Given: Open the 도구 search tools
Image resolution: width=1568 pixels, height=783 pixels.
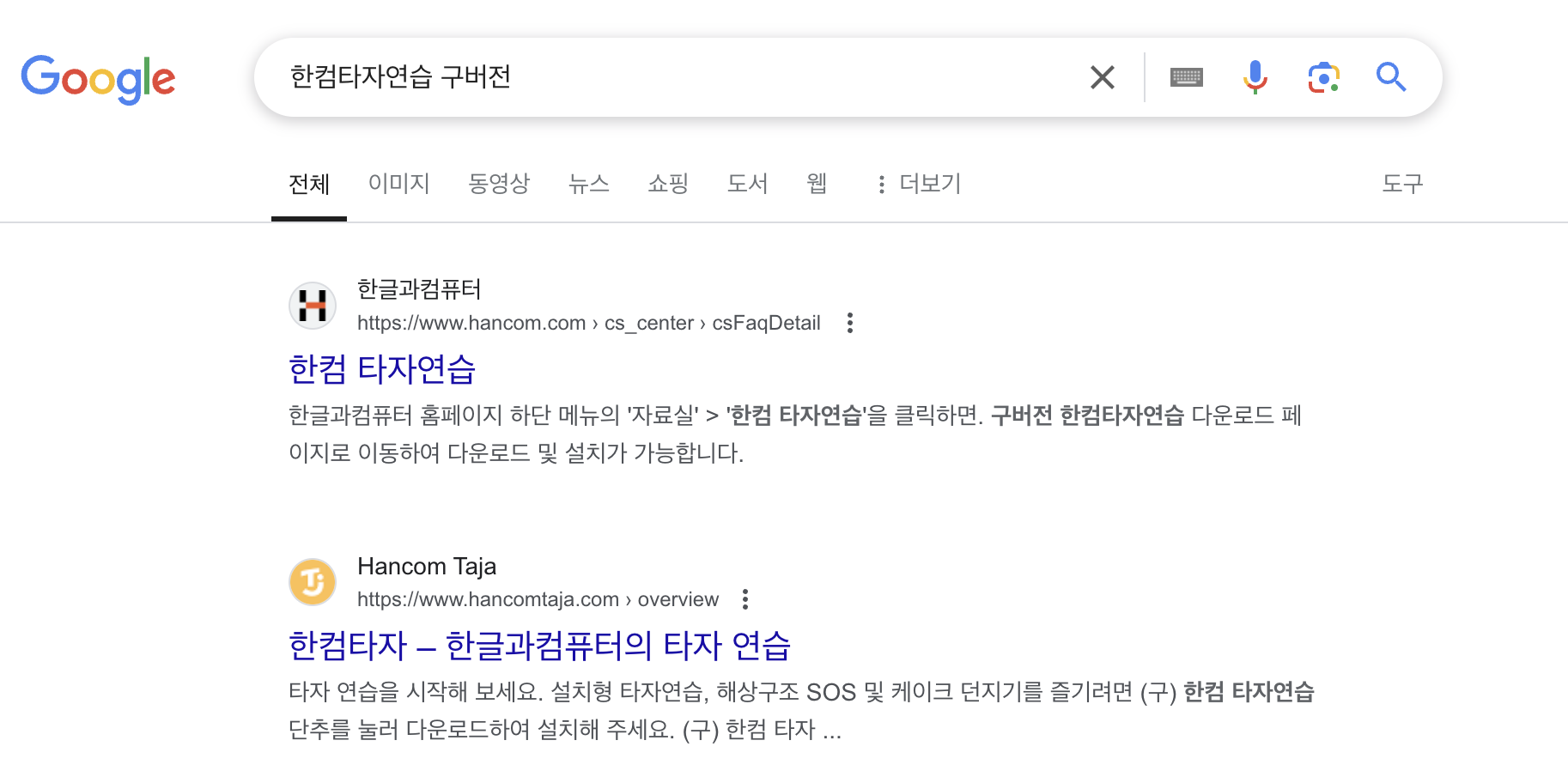Looking at the screenshot, I should pyautogui.click(x=1403, y=184).
